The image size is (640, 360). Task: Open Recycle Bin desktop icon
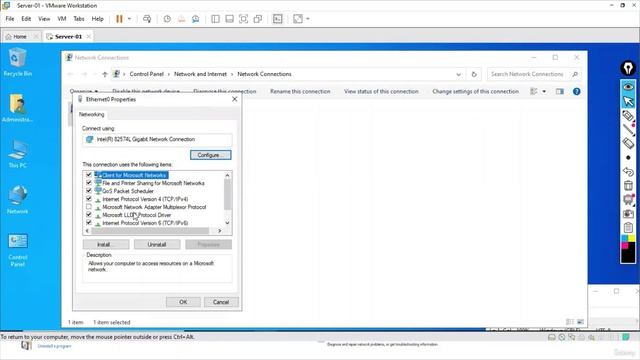pos(18,62)
